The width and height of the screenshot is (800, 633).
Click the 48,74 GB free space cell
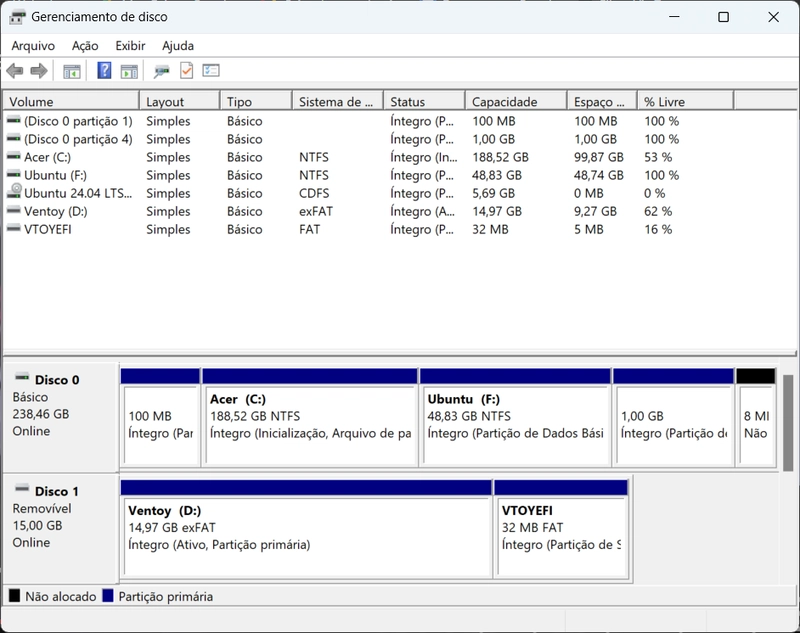(x=598, y=175)
